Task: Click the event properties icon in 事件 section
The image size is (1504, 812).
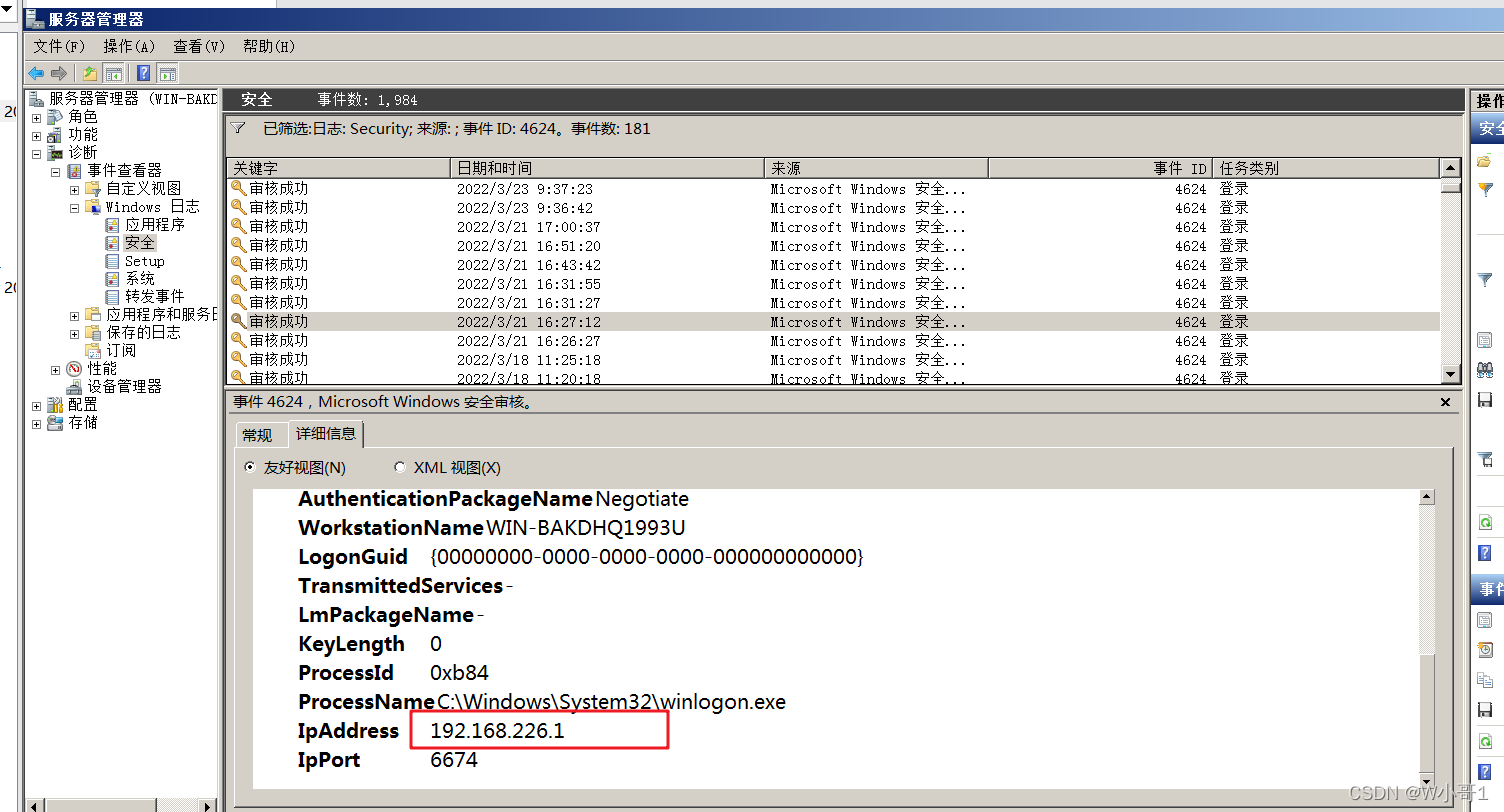Action: (1485, 620)
